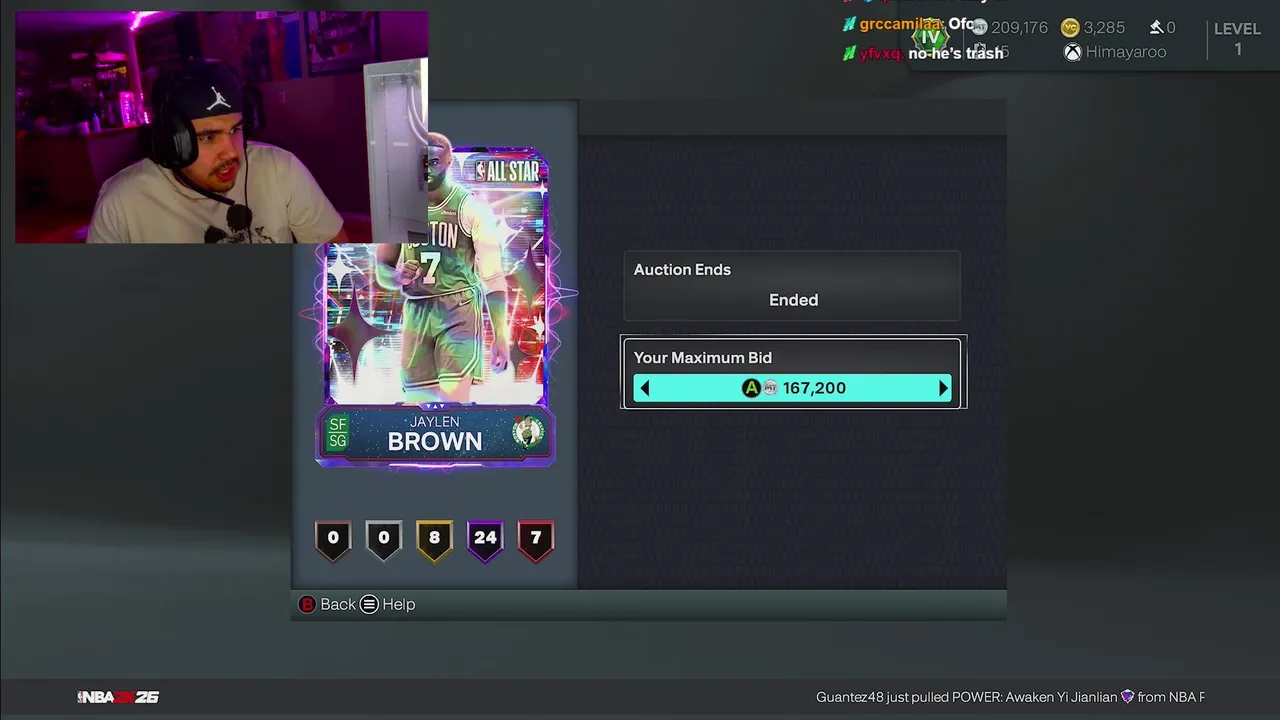Click grccamilaa chat message
The height and width of the screenshot is (720, 1280).
pos(910,24)
